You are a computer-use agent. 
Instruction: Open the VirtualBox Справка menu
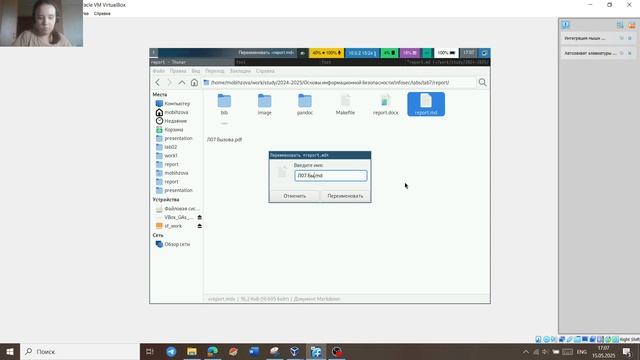[x=102, y=13]
